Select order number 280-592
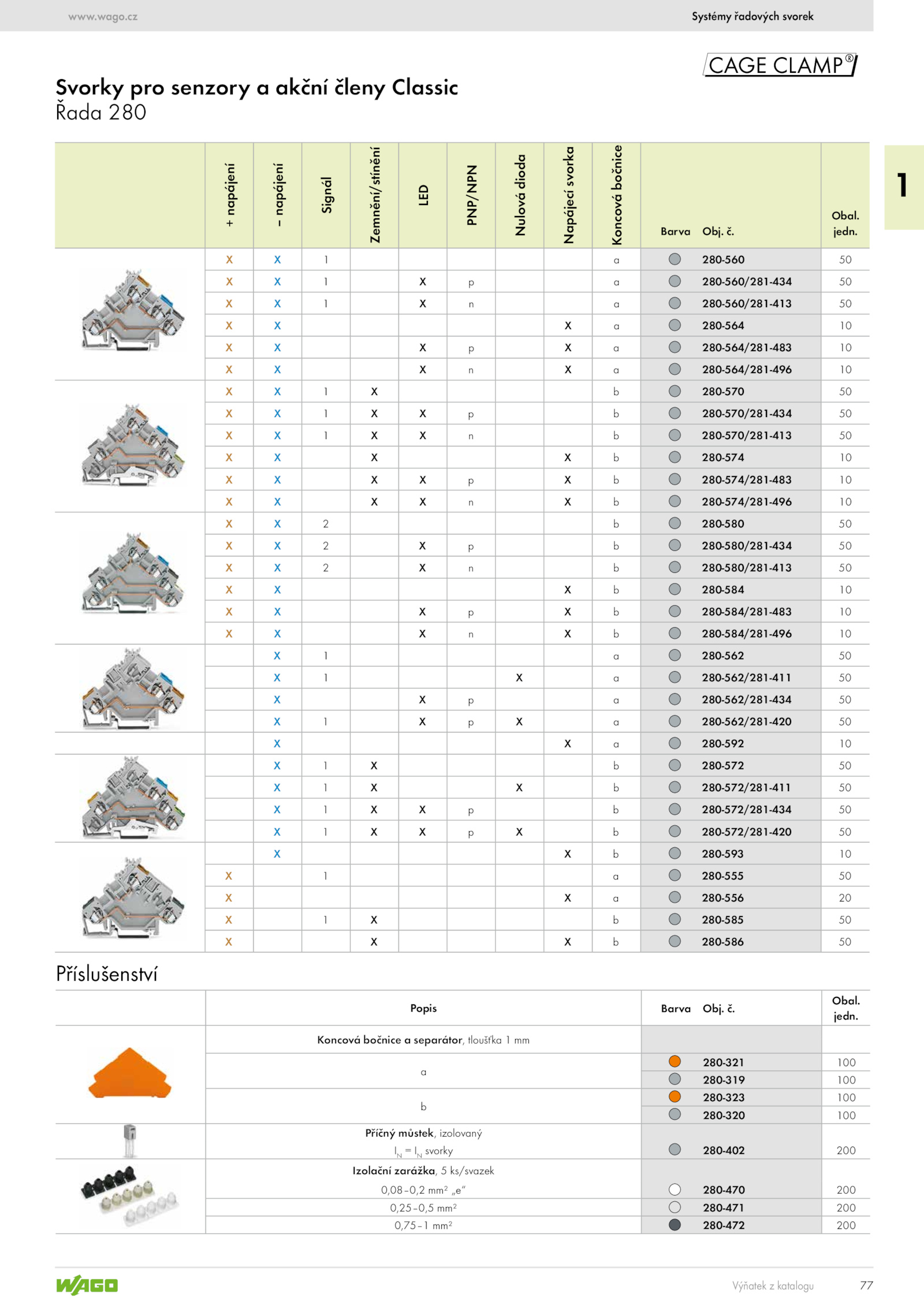 (723, 744)
